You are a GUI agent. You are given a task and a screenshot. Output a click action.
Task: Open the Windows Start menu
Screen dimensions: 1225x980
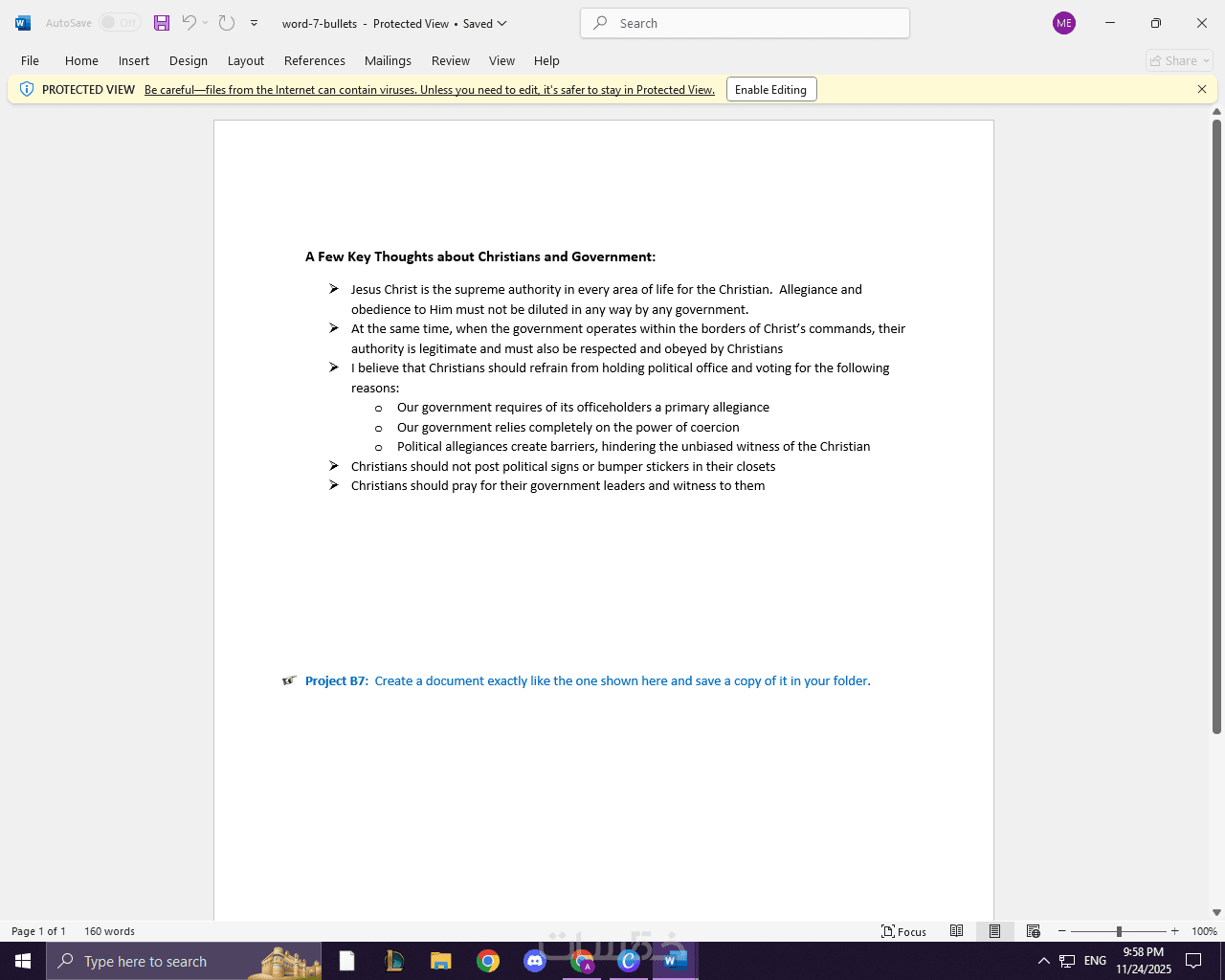coord(23,961)
